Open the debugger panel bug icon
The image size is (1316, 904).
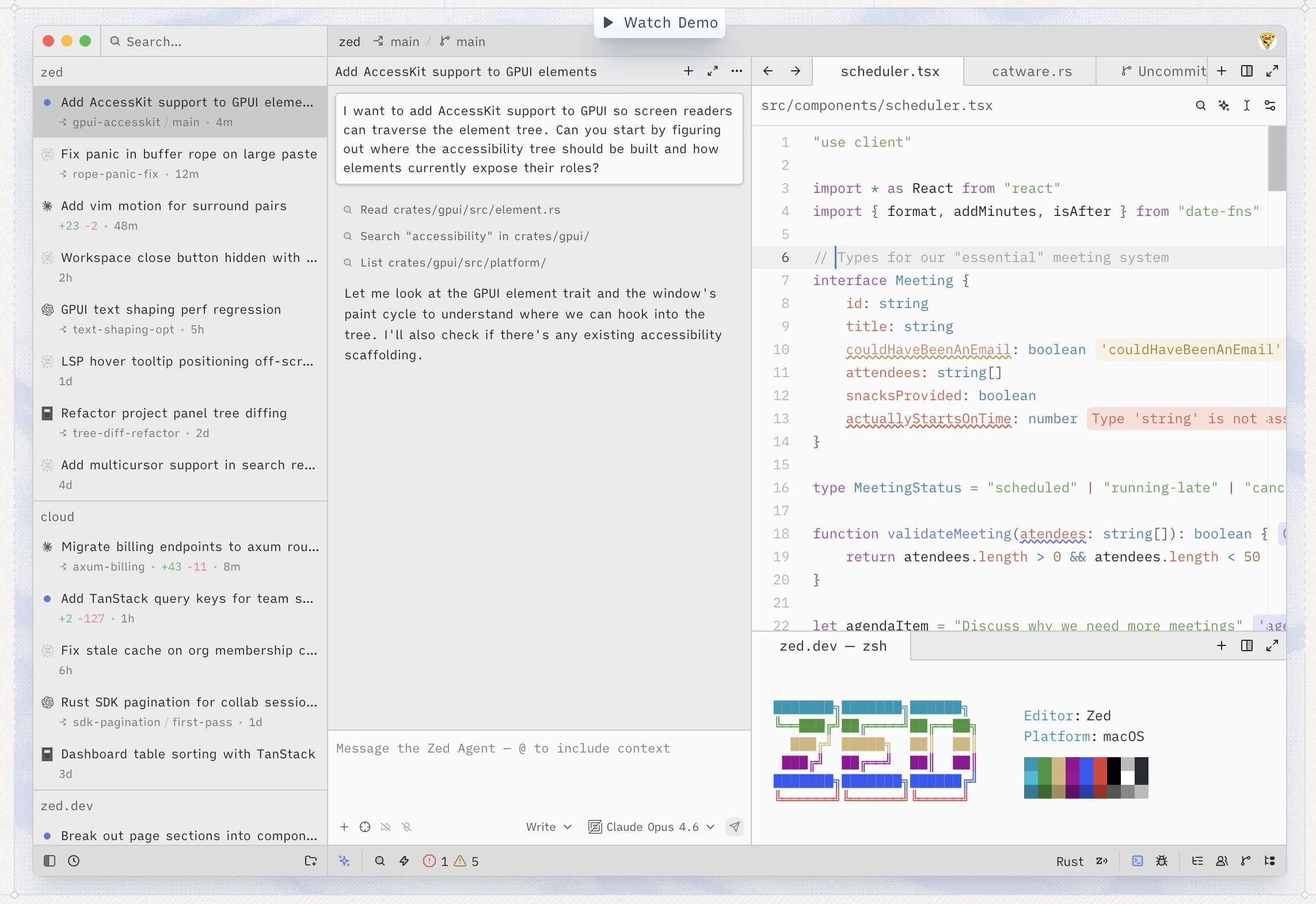tap(1162, 861)
